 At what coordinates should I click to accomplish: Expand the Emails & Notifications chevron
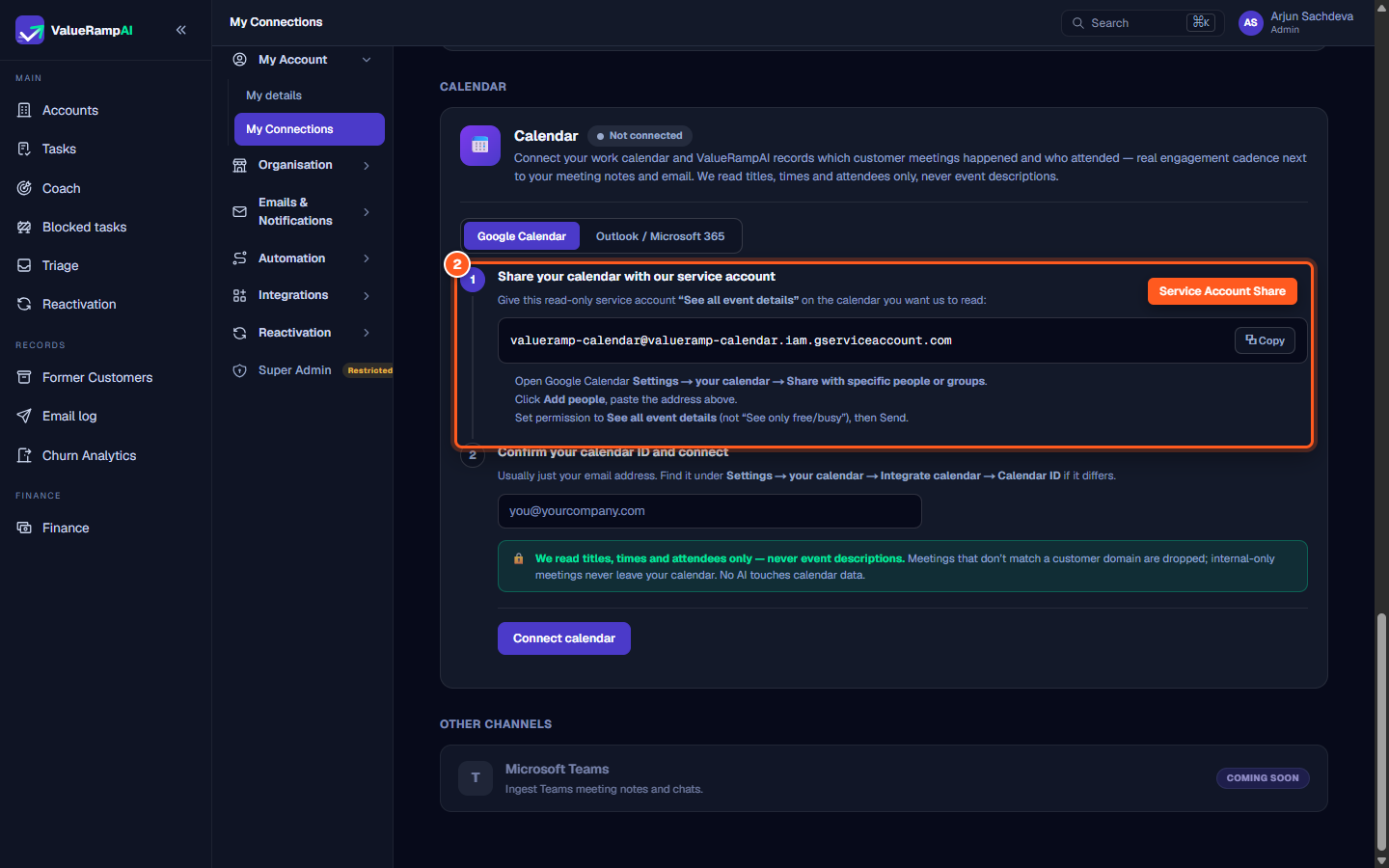coord(367,212)
